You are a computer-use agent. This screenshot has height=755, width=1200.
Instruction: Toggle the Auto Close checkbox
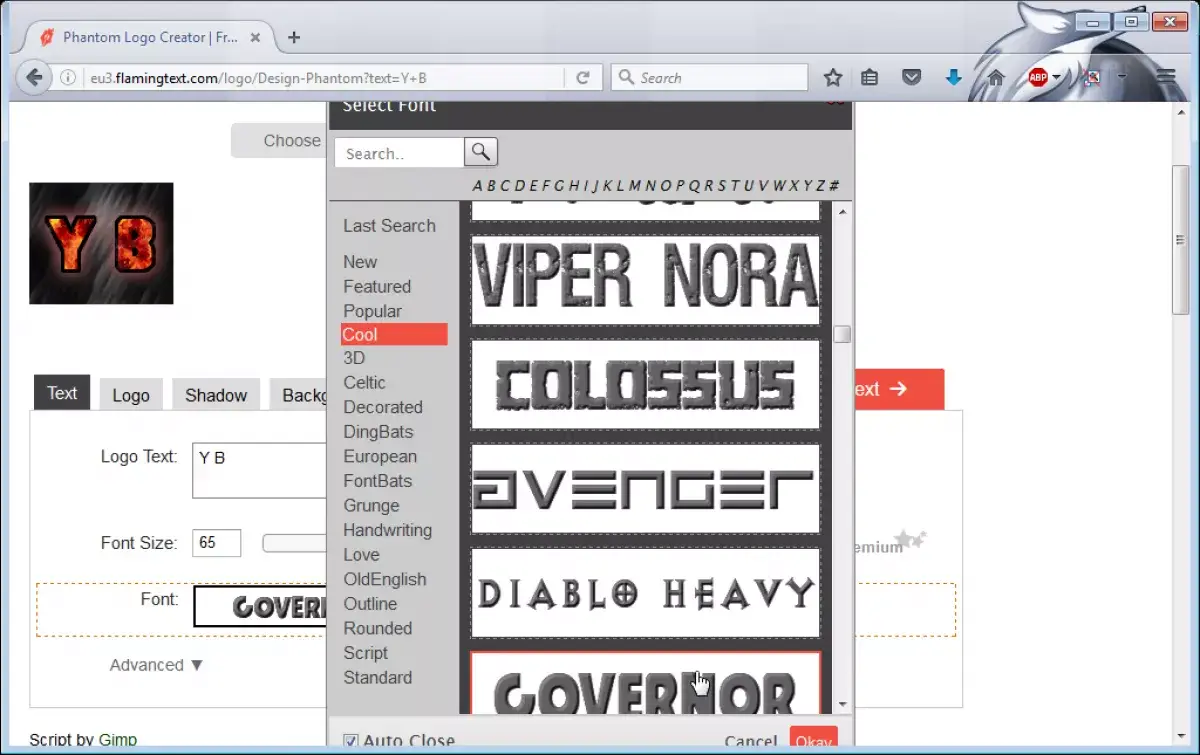(351, 741)
